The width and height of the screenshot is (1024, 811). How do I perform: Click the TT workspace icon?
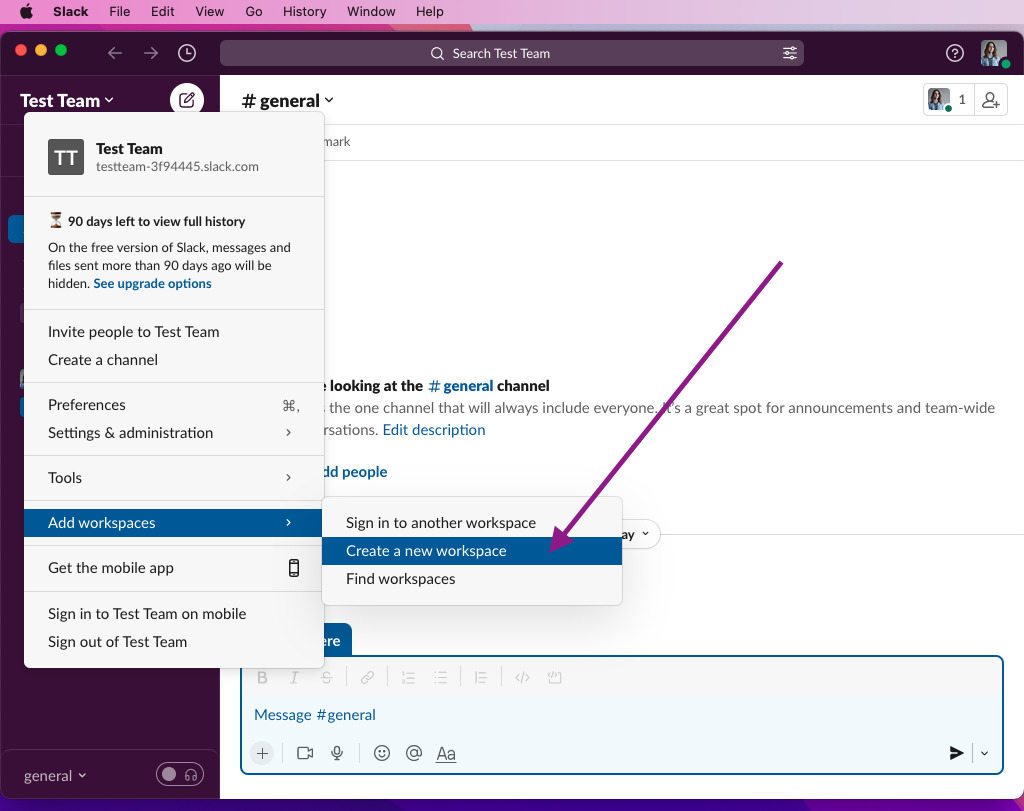(x=66, y=157)
